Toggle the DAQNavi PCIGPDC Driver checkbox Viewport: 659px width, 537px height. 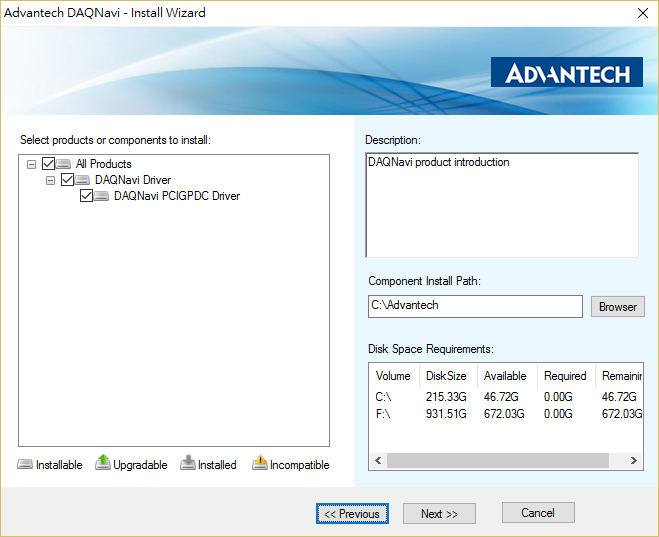[x=86, y=195]
